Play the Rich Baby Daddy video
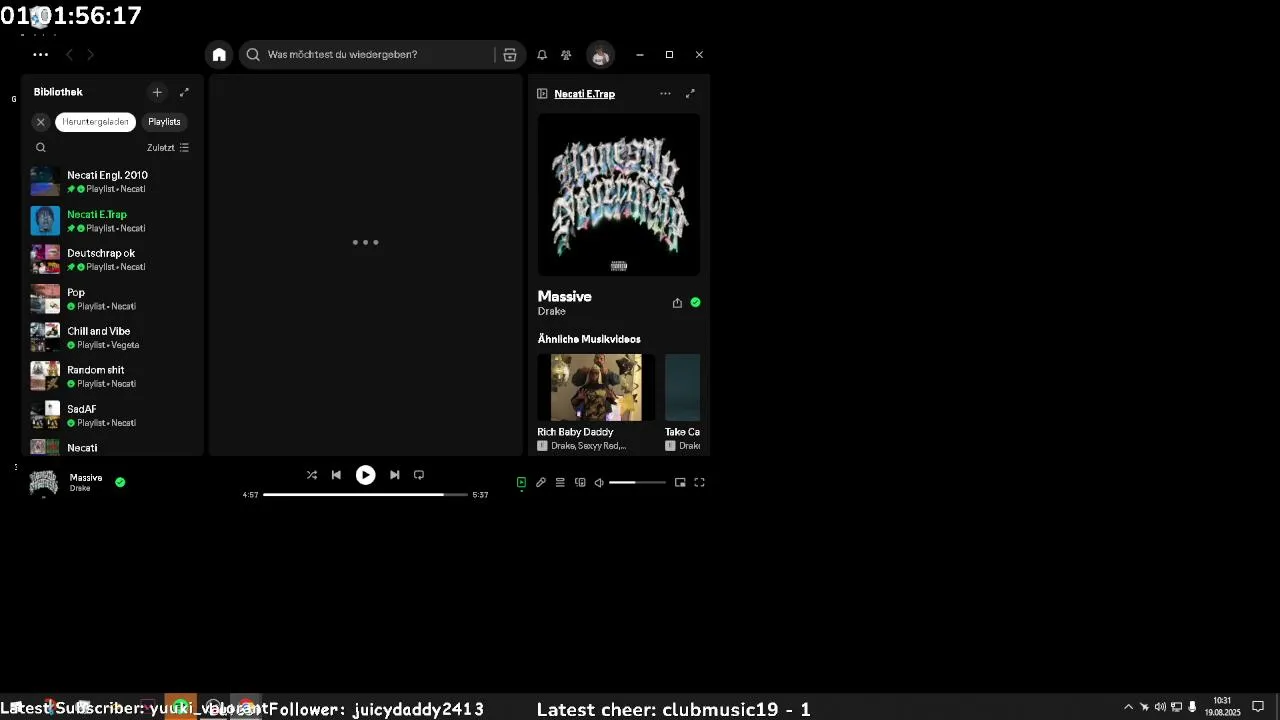The width and height of the screenshot is (1280, 720). [596, 387]
